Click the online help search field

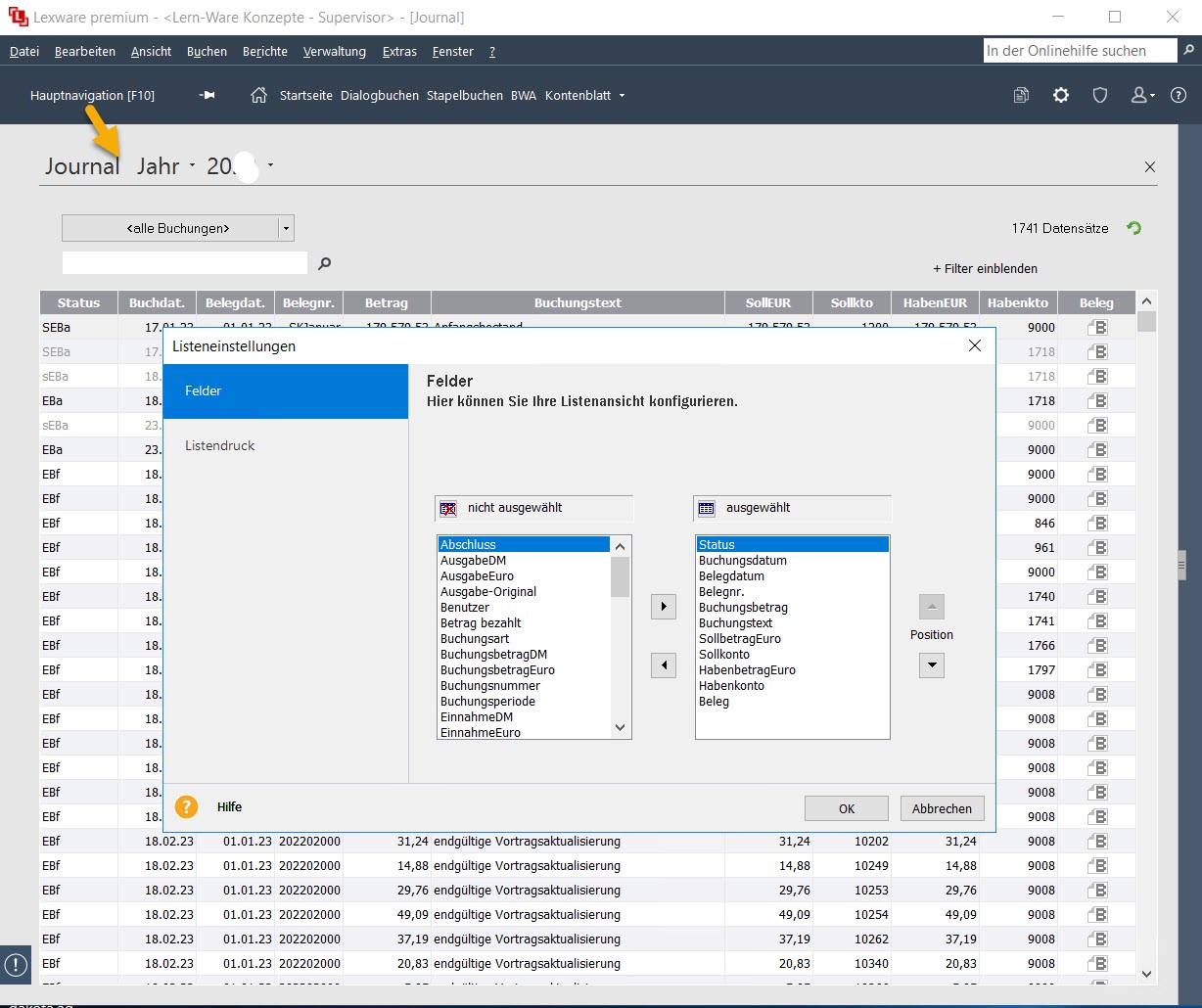(1079, 51)
